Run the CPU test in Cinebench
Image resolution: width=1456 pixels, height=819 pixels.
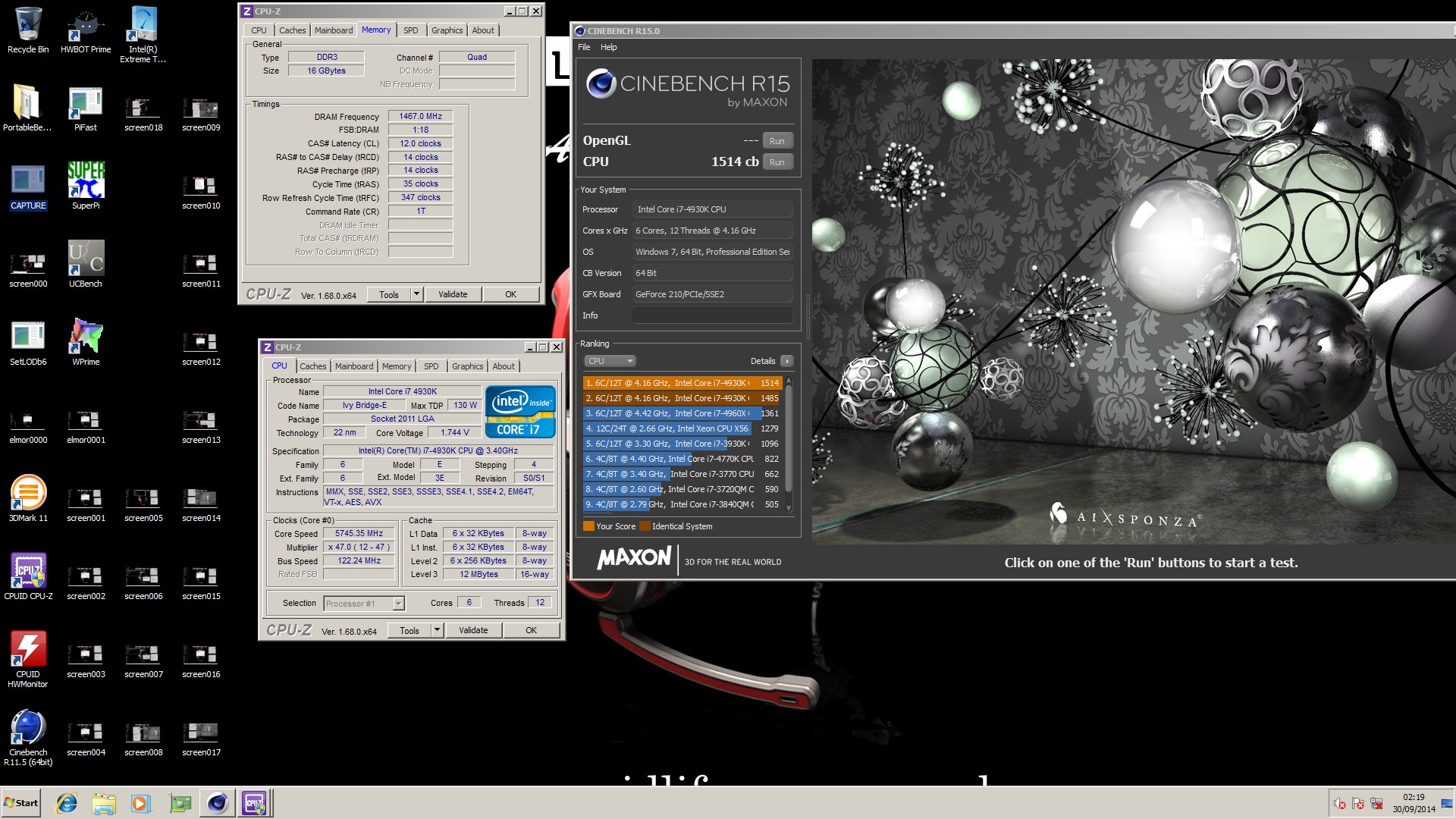click(777, 162)
